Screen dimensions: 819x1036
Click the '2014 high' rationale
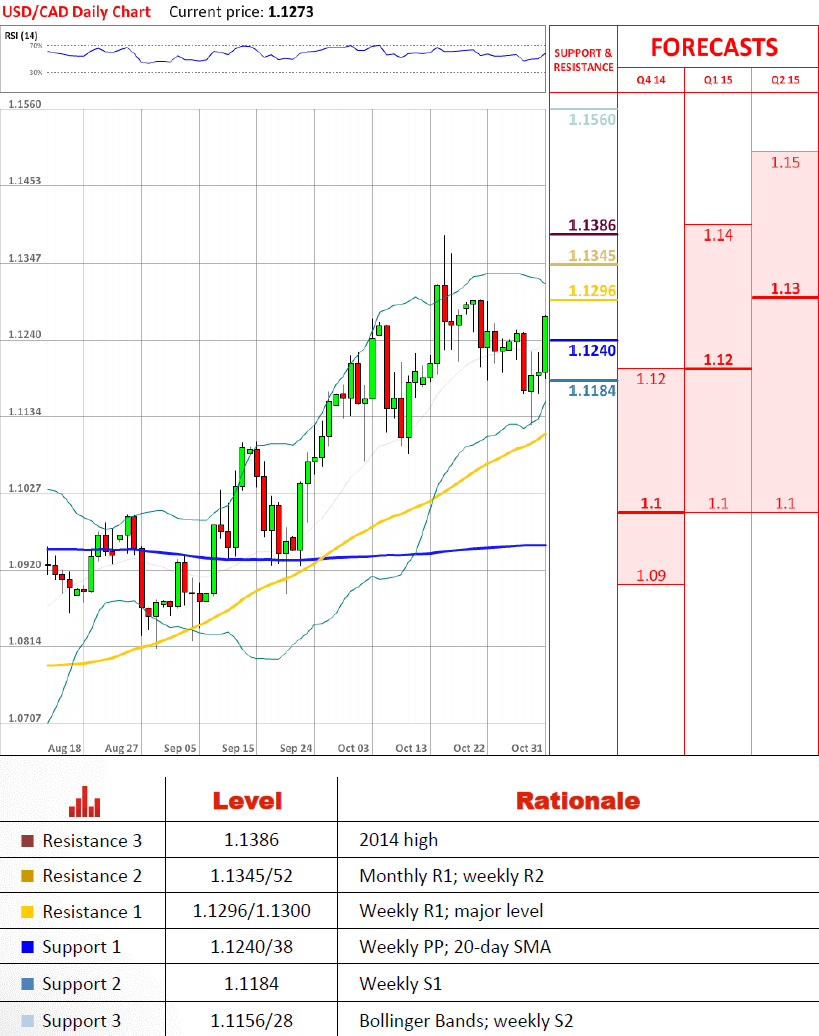(x=399, y=840)
